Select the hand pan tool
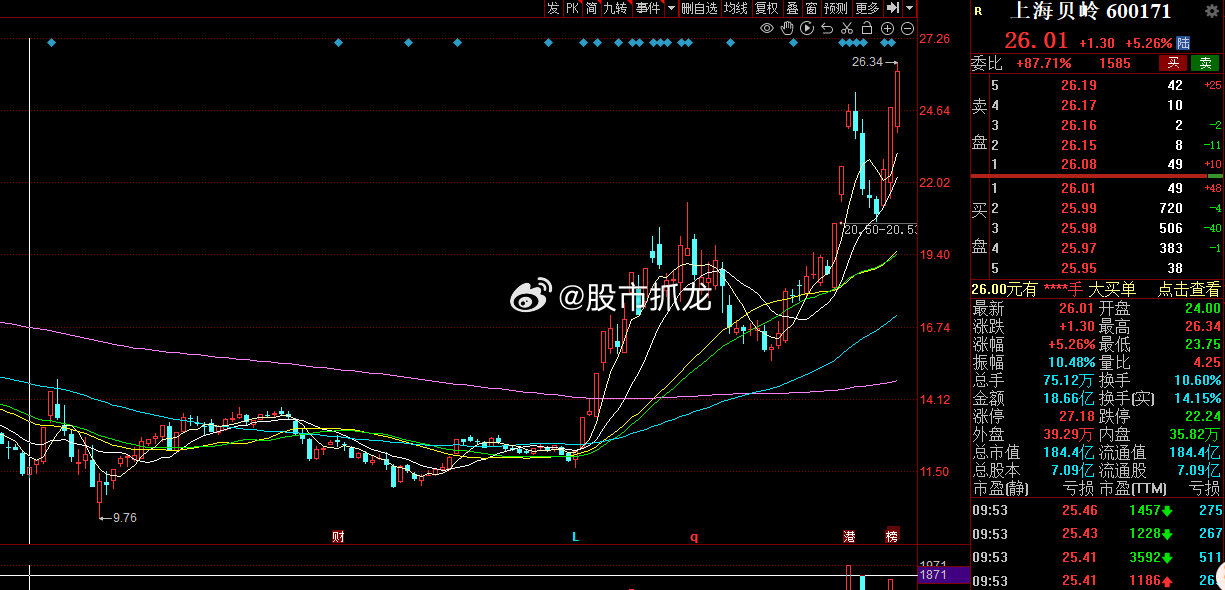The image size is (1225, 590). 787,28
